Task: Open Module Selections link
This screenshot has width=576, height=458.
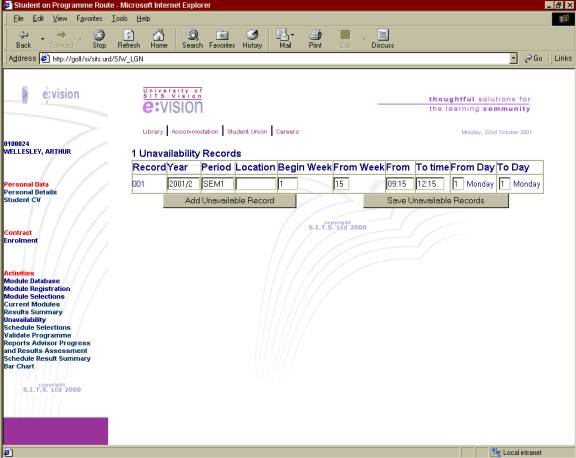Action: (x=34, y=296)
